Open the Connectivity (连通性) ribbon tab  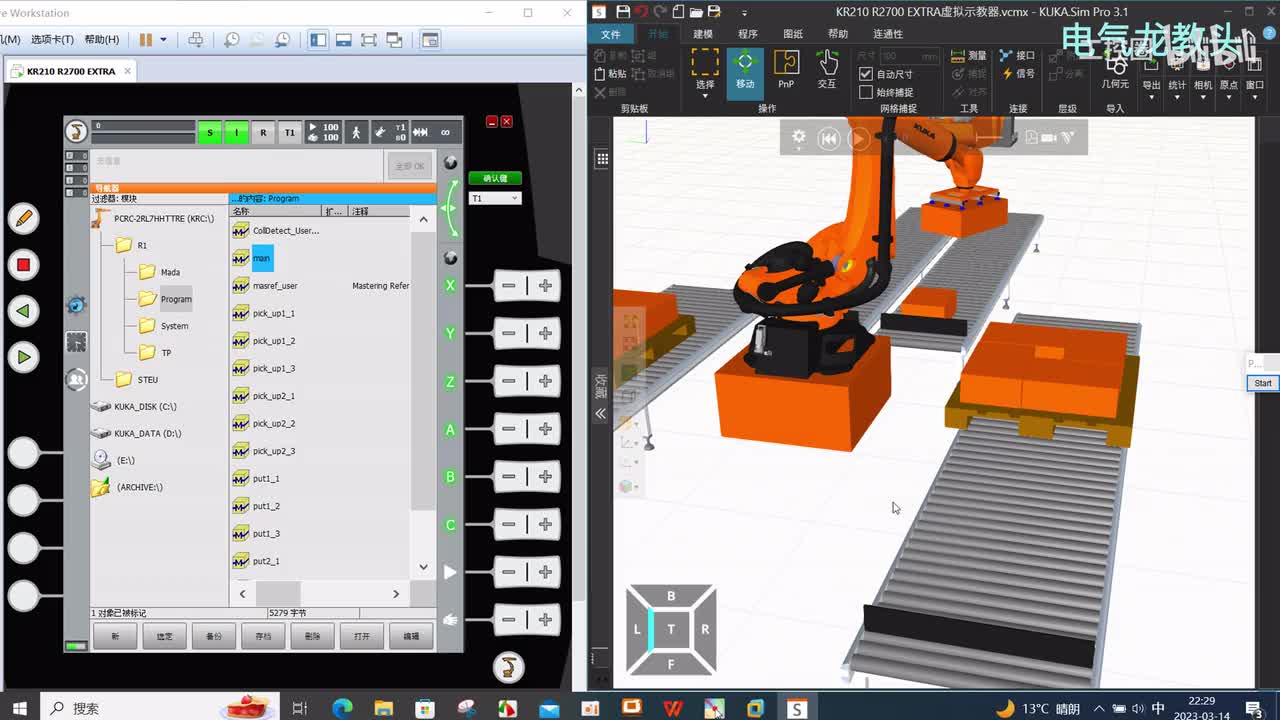[888, 34]
